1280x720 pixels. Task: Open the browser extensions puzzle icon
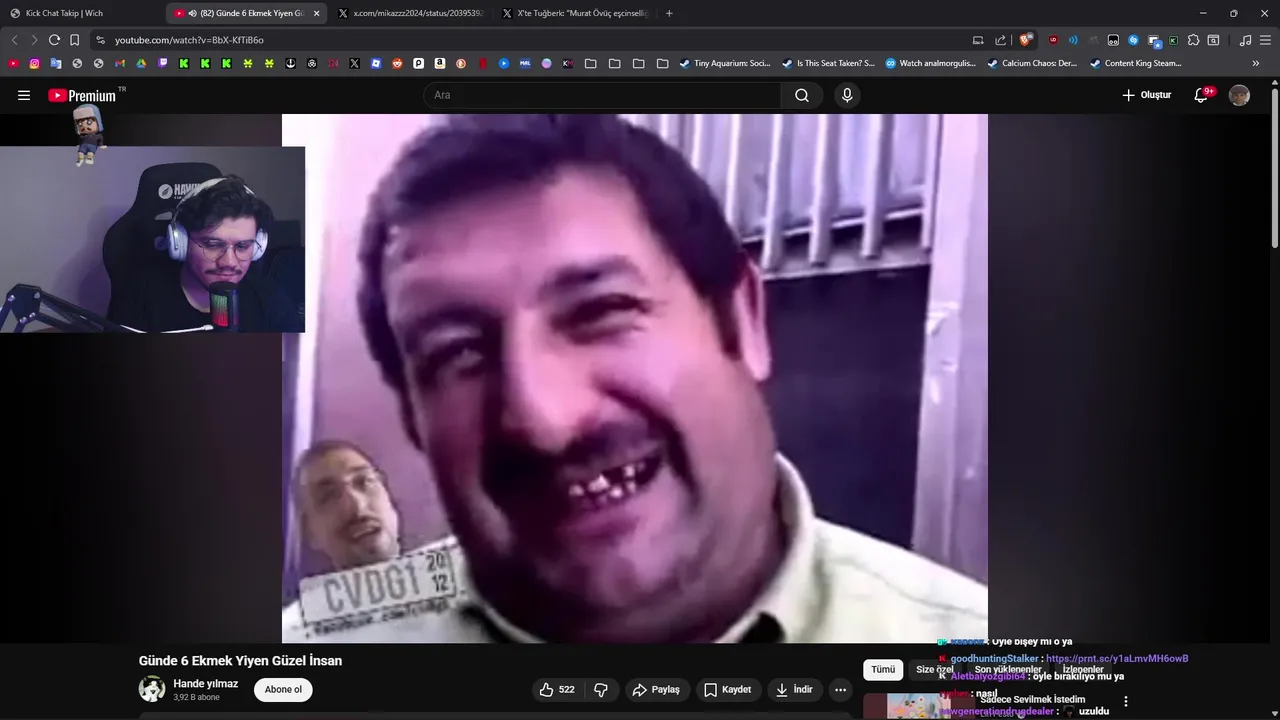(x=1193, y=40)
